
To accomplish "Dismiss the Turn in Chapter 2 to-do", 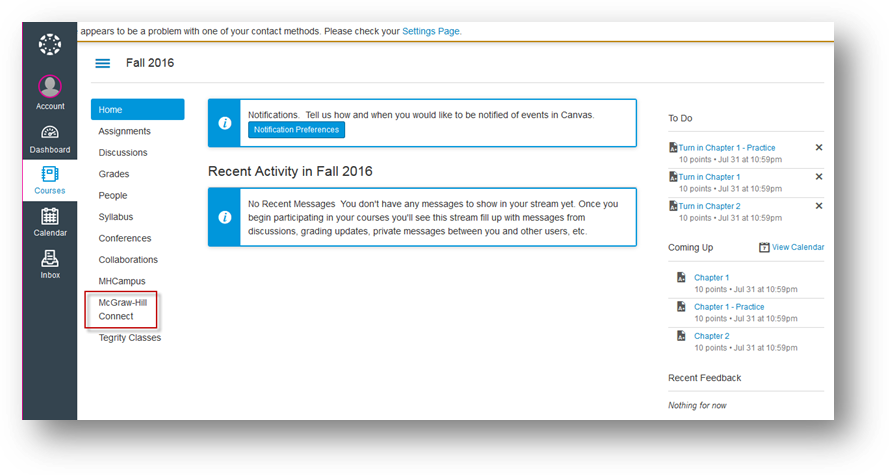I will click(x=819, y=206).
